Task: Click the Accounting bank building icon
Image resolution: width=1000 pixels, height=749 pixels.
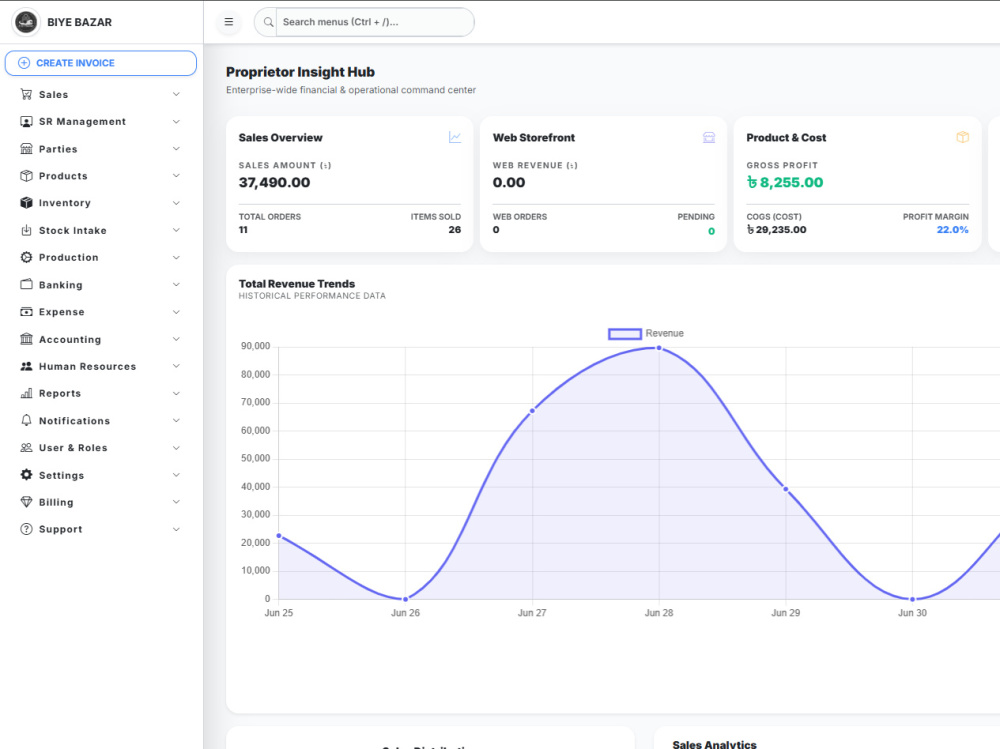Action: (x=26, y=339)
